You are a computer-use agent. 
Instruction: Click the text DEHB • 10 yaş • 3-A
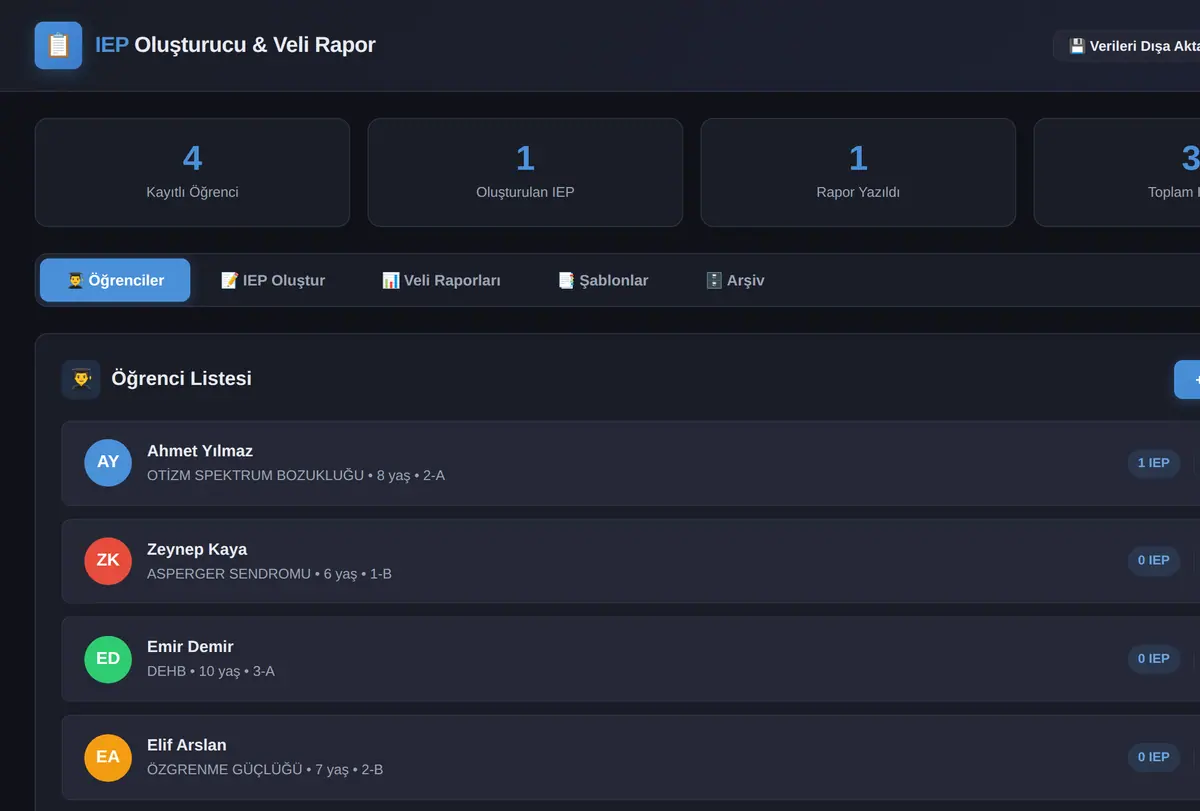tap(211, 671)
